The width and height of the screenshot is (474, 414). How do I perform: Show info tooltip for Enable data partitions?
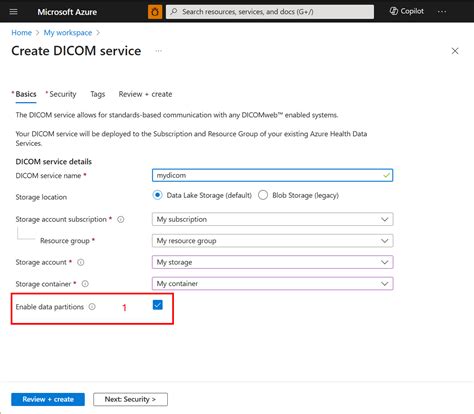pos(92,307)
